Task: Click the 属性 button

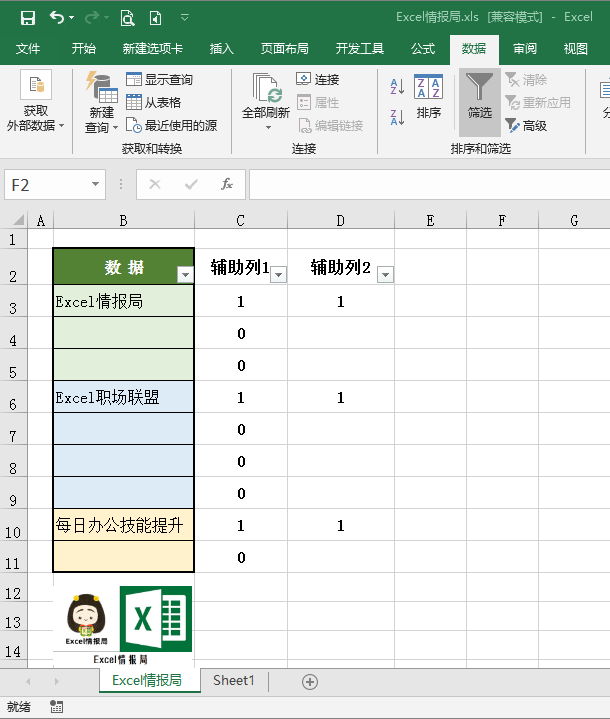Action: 318,102
